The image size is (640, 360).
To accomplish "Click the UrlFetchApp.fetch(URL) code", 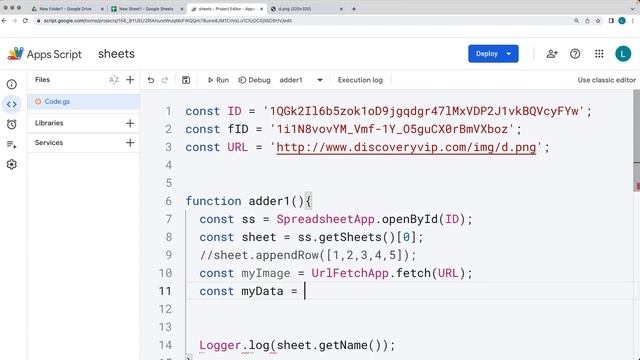I will (x=392, y=273).
